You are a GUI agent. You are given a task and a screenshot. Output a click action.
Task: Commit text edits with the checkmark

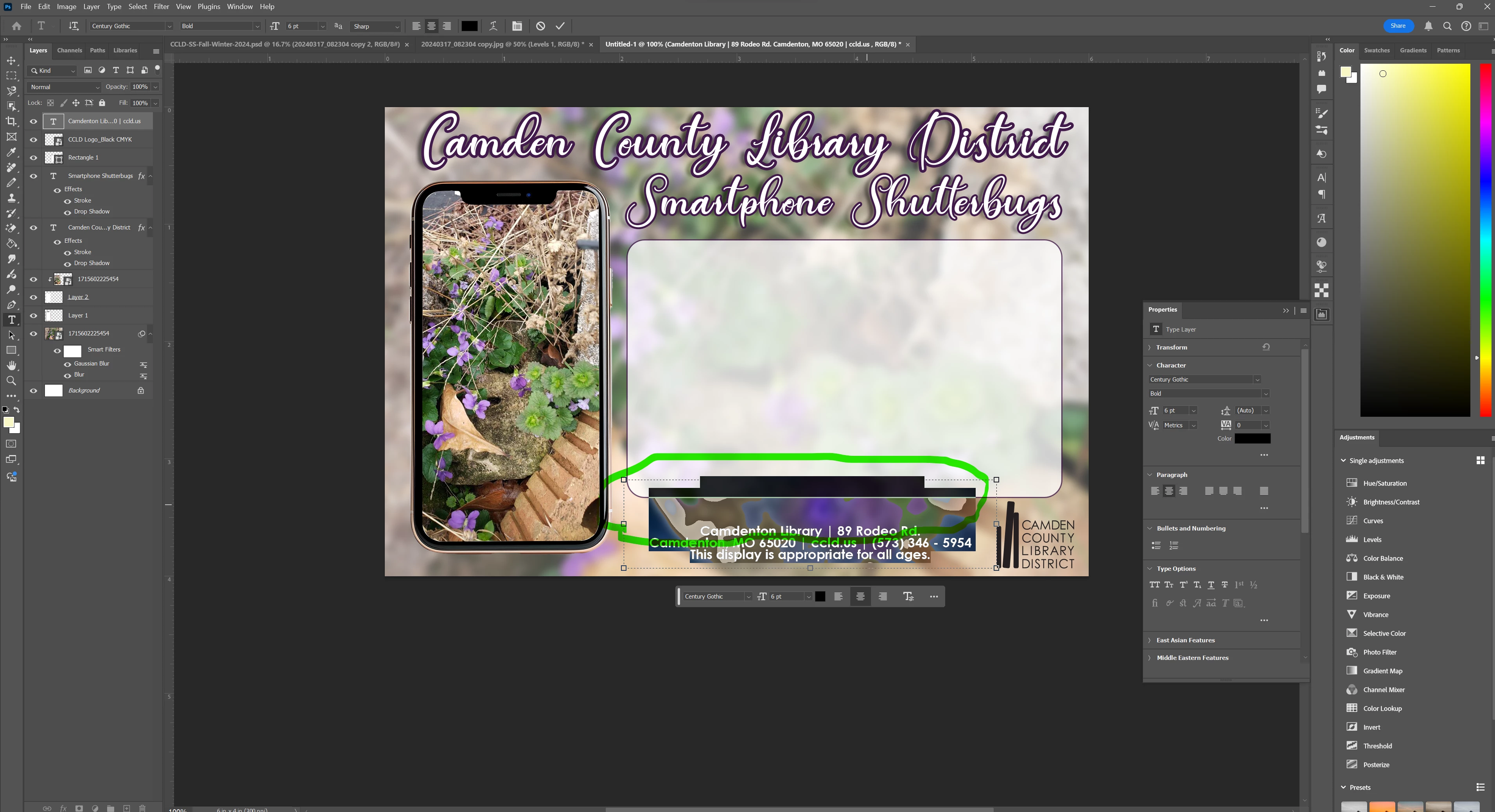(x=560, y=26)
